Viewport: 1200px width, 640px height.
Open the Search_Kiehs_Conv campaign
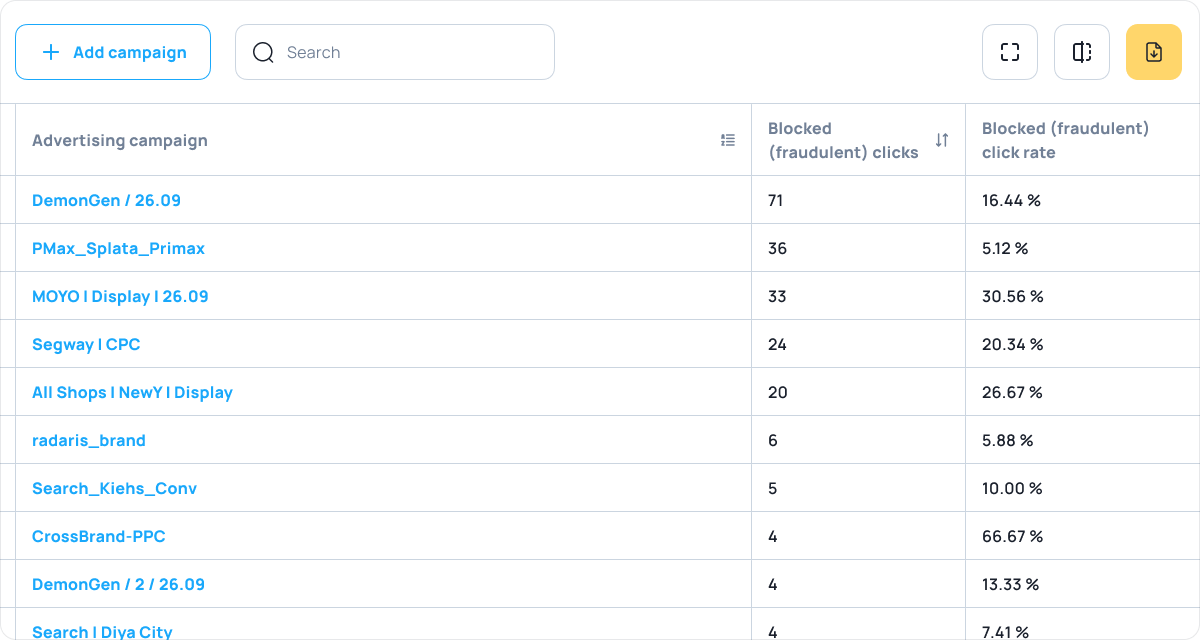[114, 488]
